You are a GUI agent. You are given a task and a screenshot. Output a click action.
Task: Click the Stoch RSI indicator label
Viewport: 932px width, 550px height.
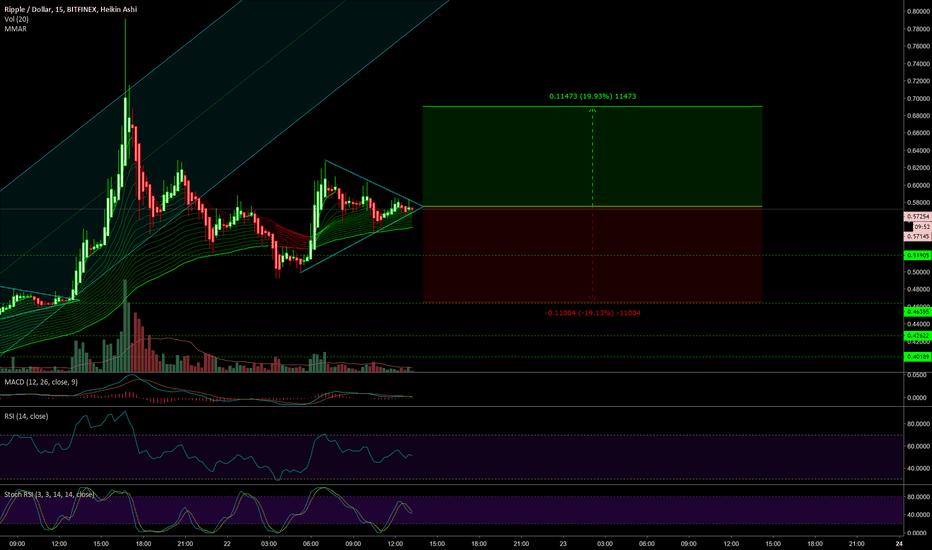point(49,494)
